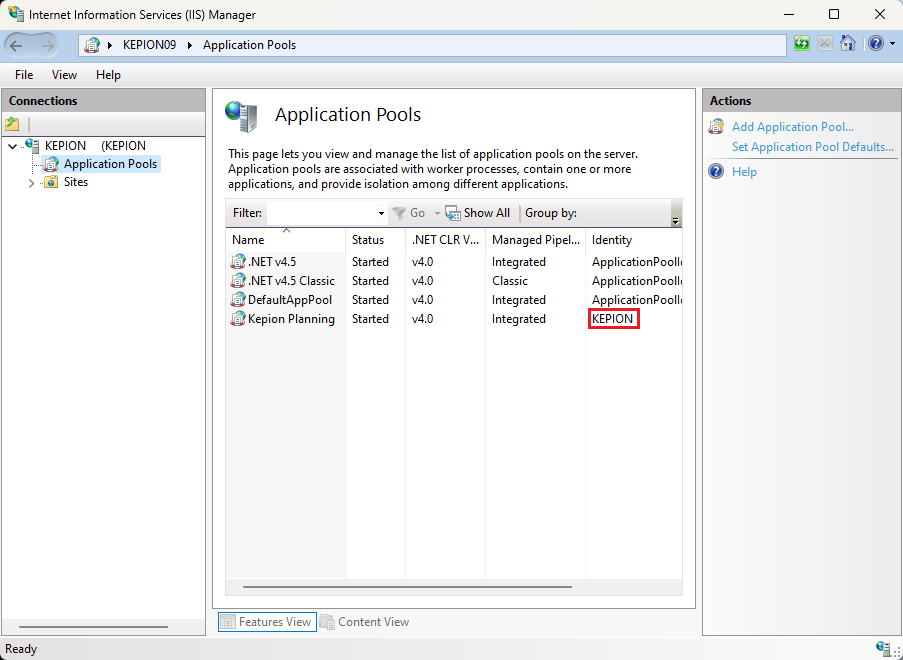Open the toolbar overflow options arrow
The height and width of the screenshot is (660, 903).
click(x=676, y=221)
